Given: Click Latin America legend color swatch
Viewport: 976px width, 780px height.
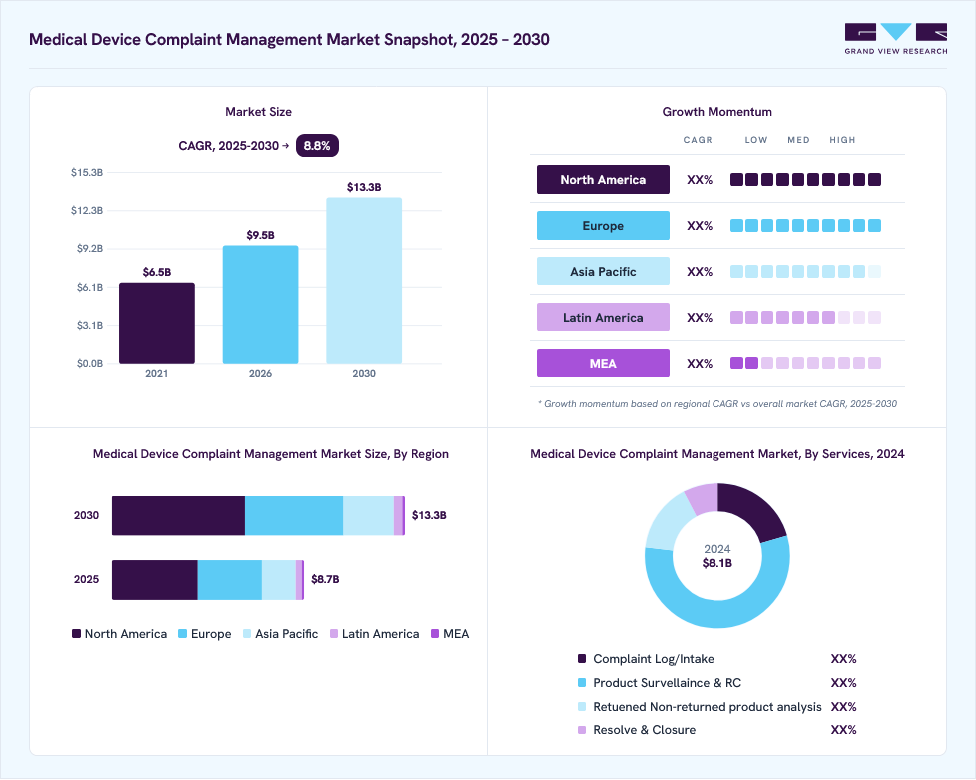Looking at the screenshot, I should (x=334, y=634).
